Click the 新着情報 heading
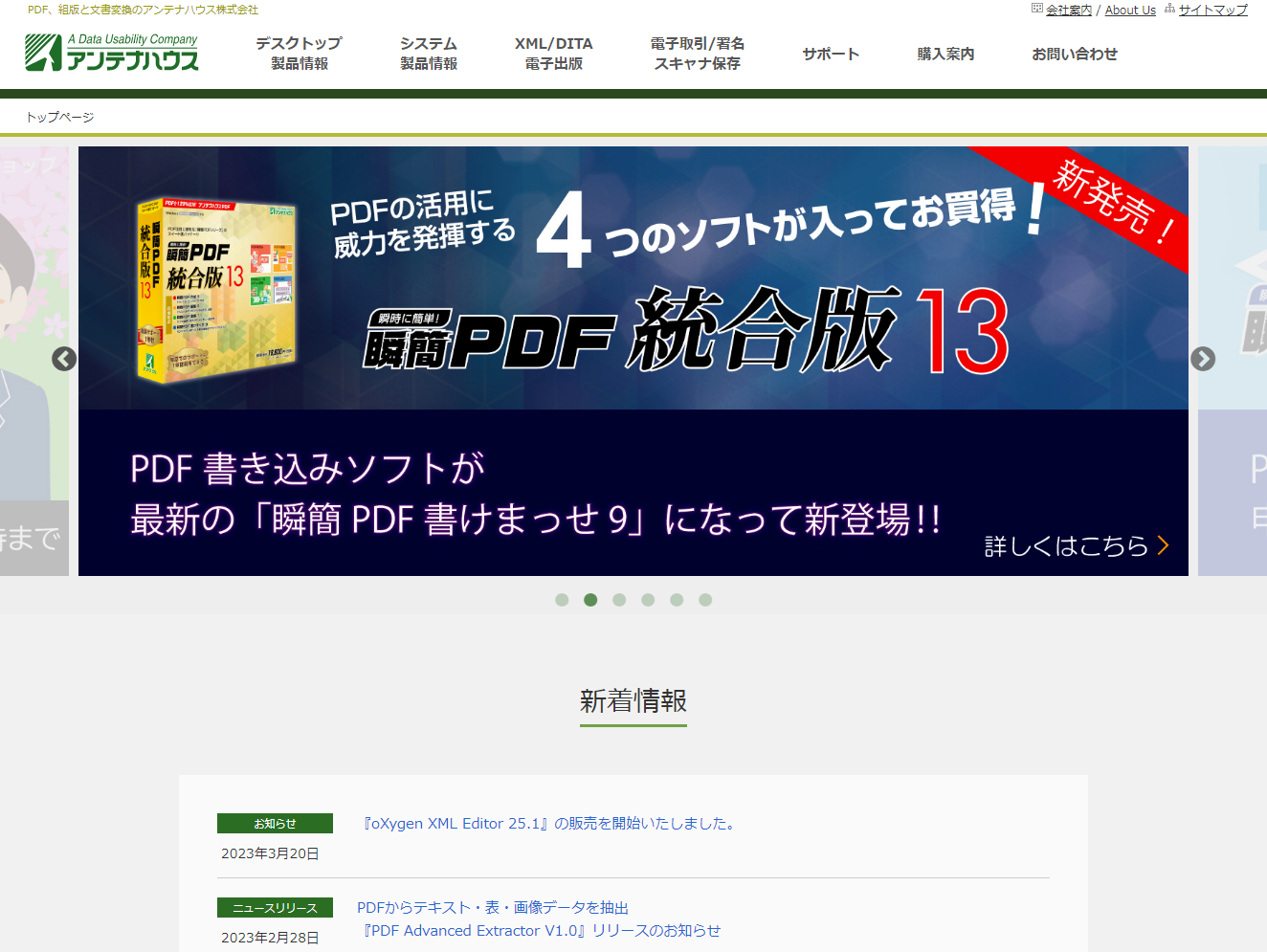 point(633,701)
